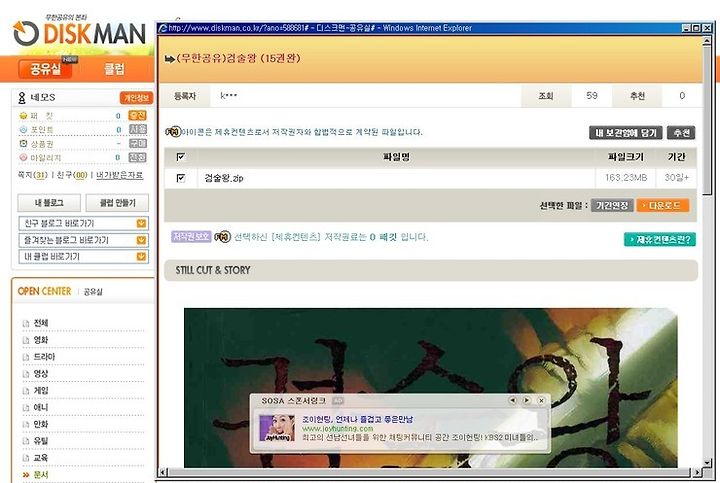Click the partner icon beside 저작권보호 badge
The width and height of the screenshot is (720, 483).
pyautogui.click(x=222, y=237)
